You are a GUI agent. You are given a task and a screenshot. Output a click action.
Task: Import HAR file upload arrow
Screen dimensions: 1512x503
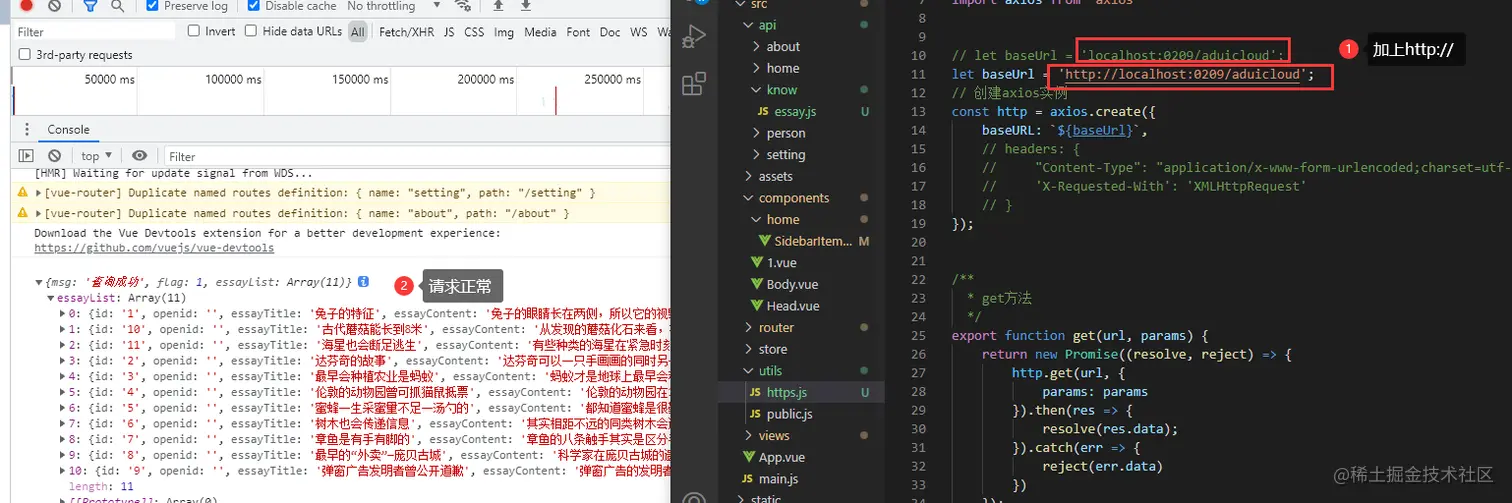(497, 6)
